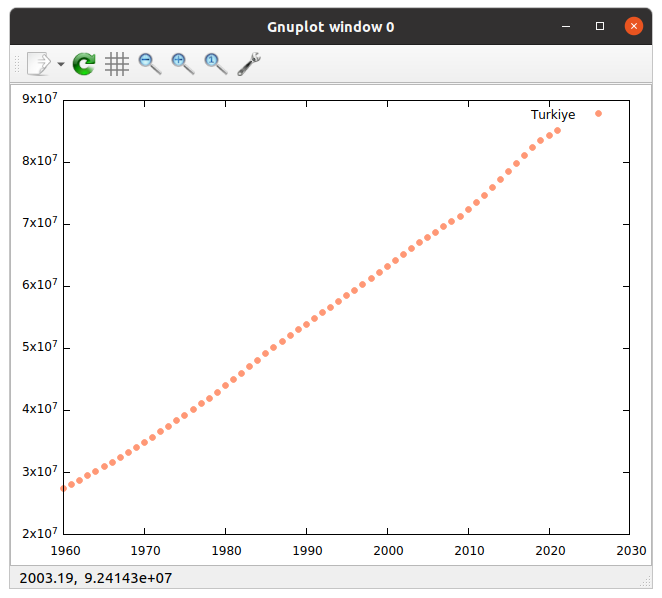
Task: Toggle the Turkiye plot via legend label
Action: tap(553, 115)
